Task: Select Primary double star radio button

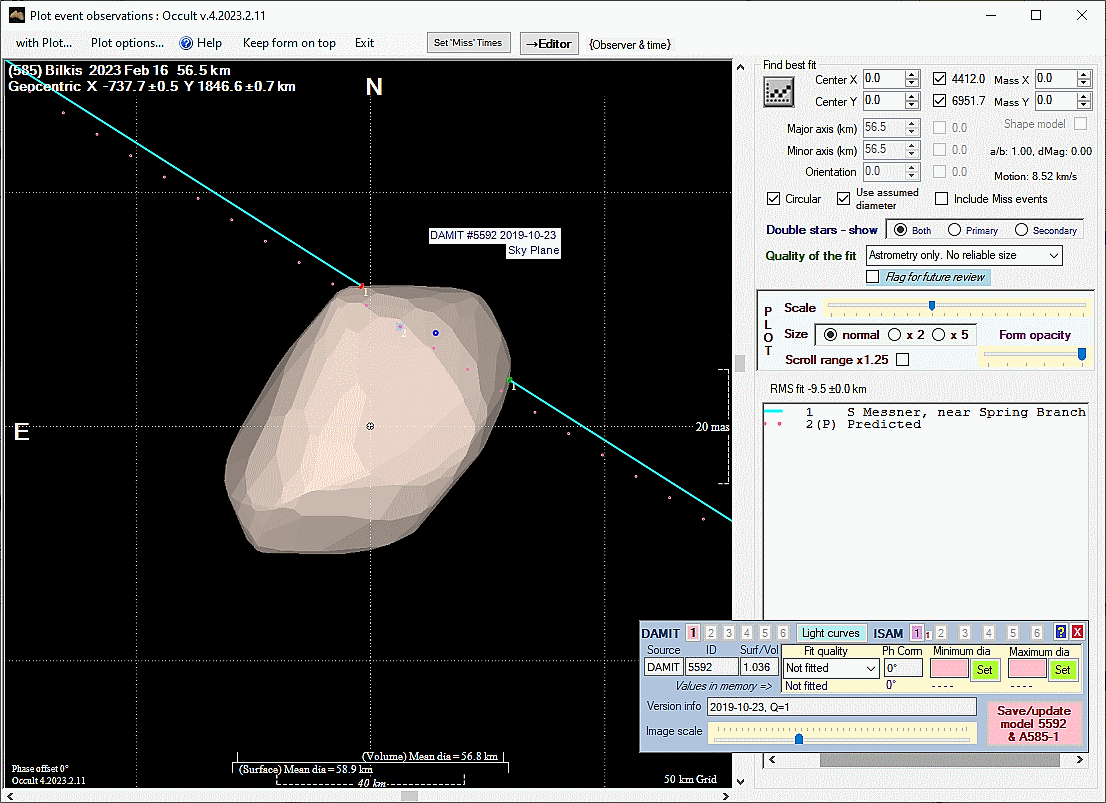Action: point(955,230)
